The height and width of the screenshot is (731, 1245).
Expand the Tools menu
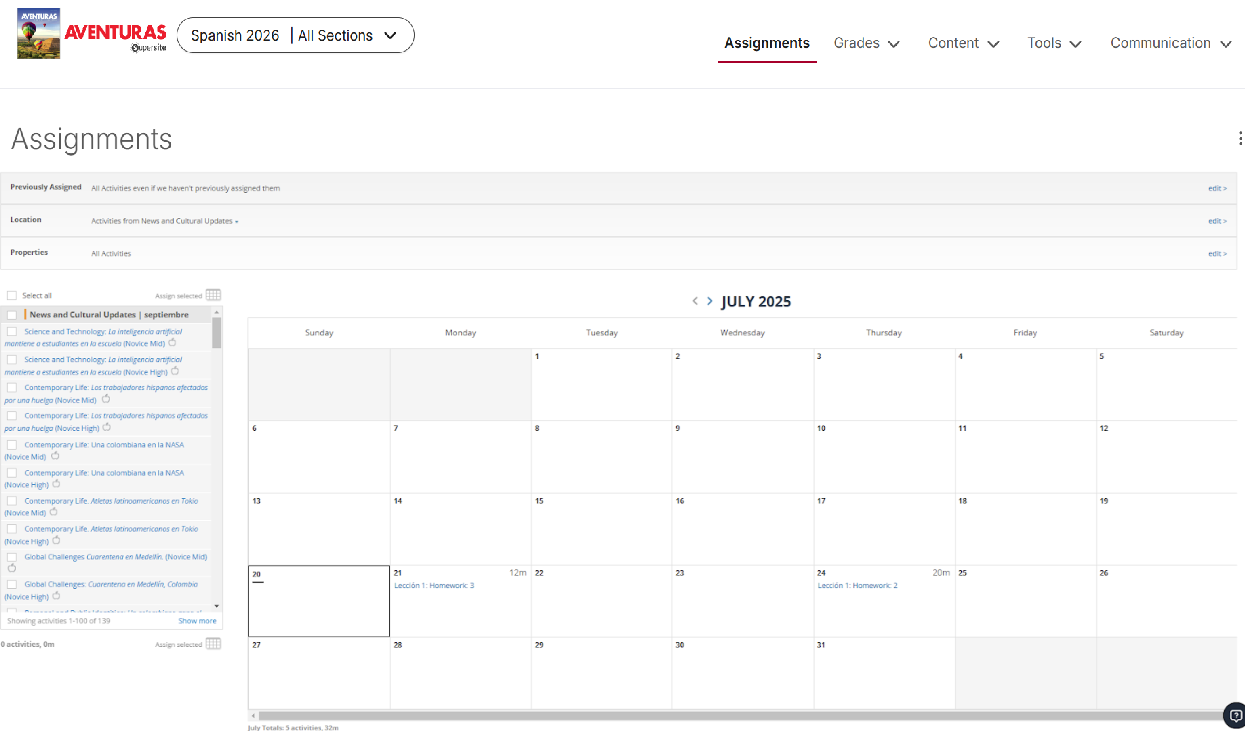1055,43
